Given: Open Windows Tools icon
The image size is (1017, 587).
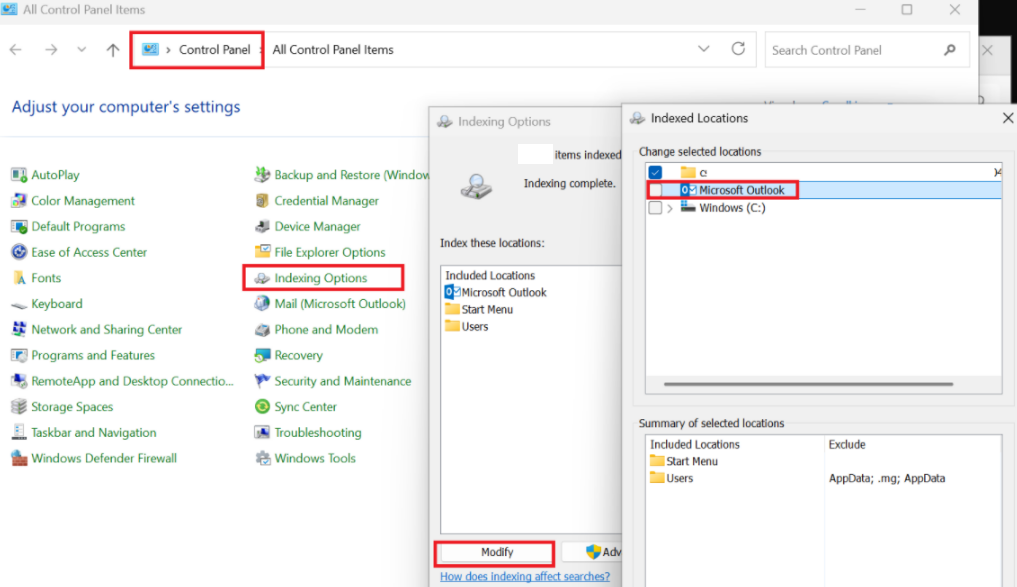Looking at the screenshot, I should coord(262,459).
